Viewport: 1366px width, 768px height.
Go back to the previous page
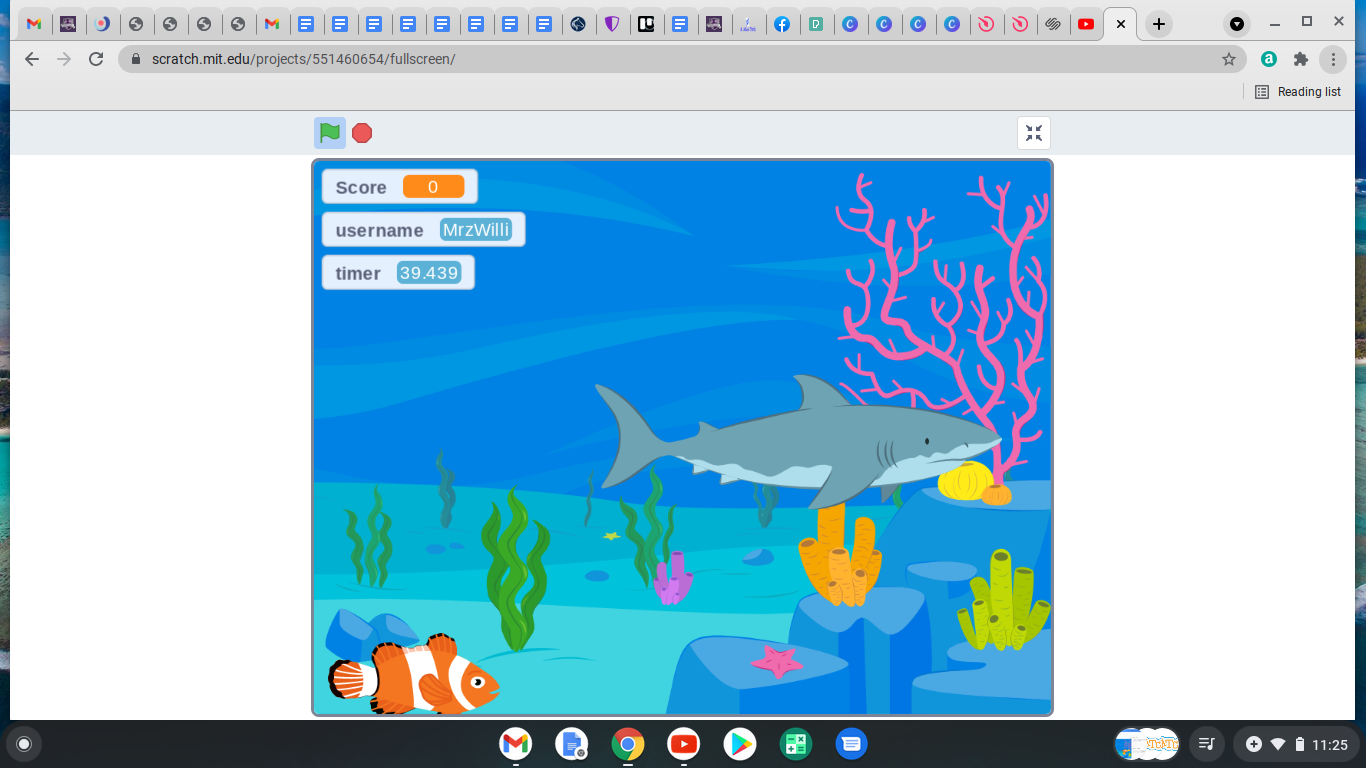click(32, 59)
